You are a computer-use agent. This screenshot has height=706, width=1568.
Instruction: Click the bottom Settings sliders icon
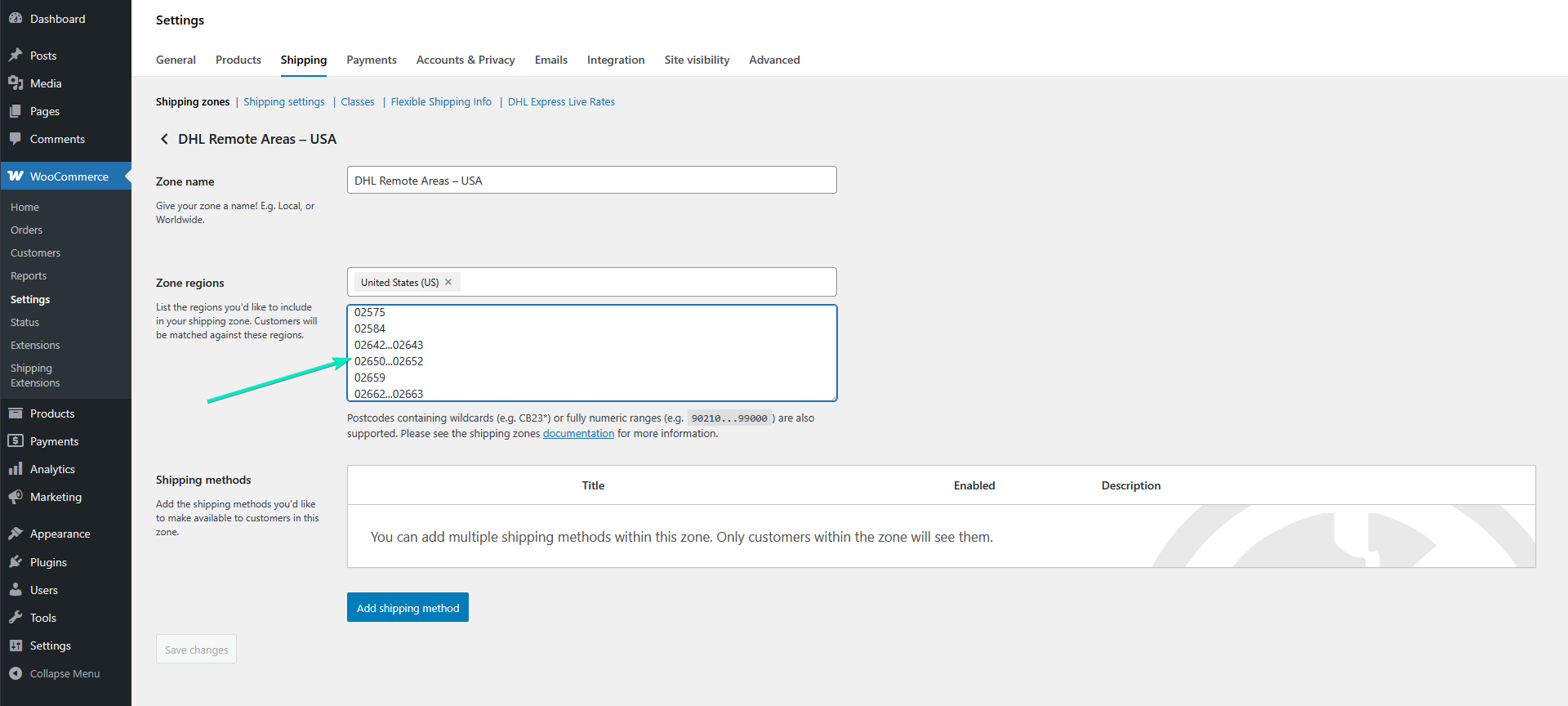tap(16, 645)
